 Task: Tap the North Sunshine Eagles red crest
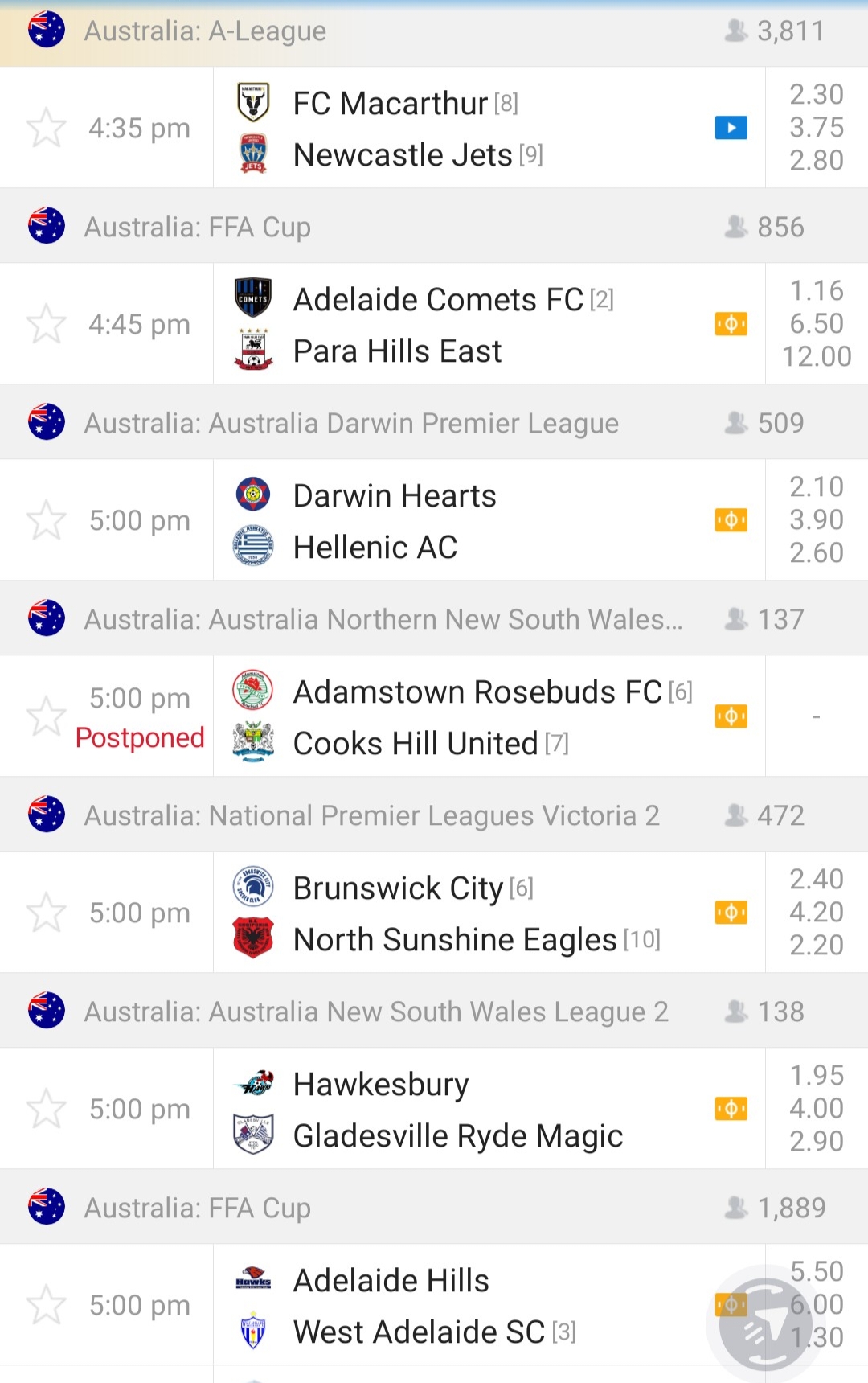coord(253,938)
